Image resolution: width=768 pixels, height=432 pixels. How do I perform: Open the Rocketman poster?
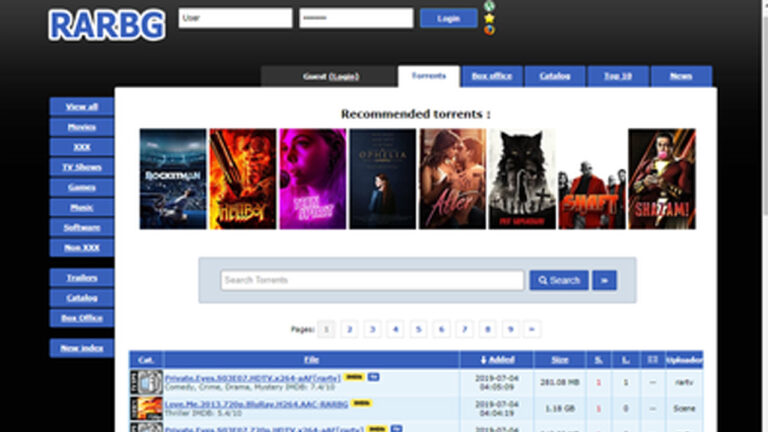(x=173, y=179)
